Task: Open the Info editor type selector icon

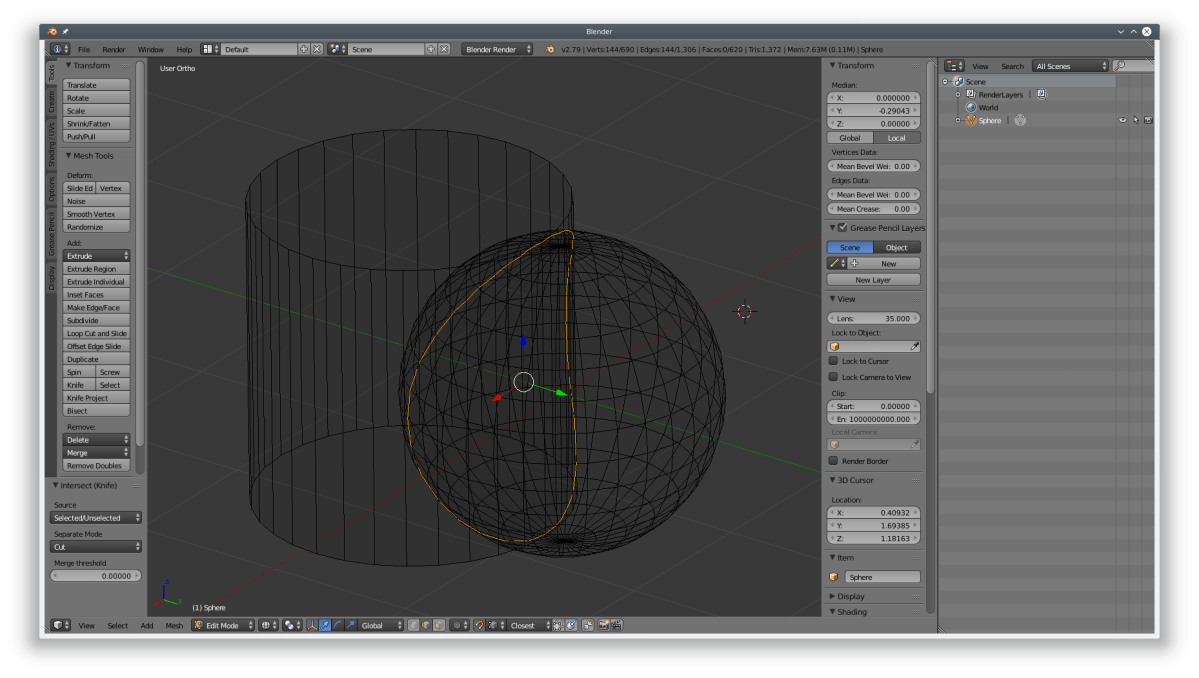Action: pos(60,49)
